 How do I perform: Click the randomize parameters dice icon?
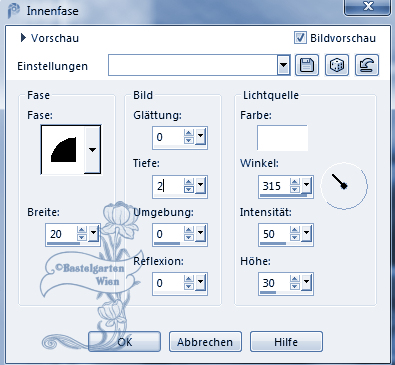(x=337, y=65)
